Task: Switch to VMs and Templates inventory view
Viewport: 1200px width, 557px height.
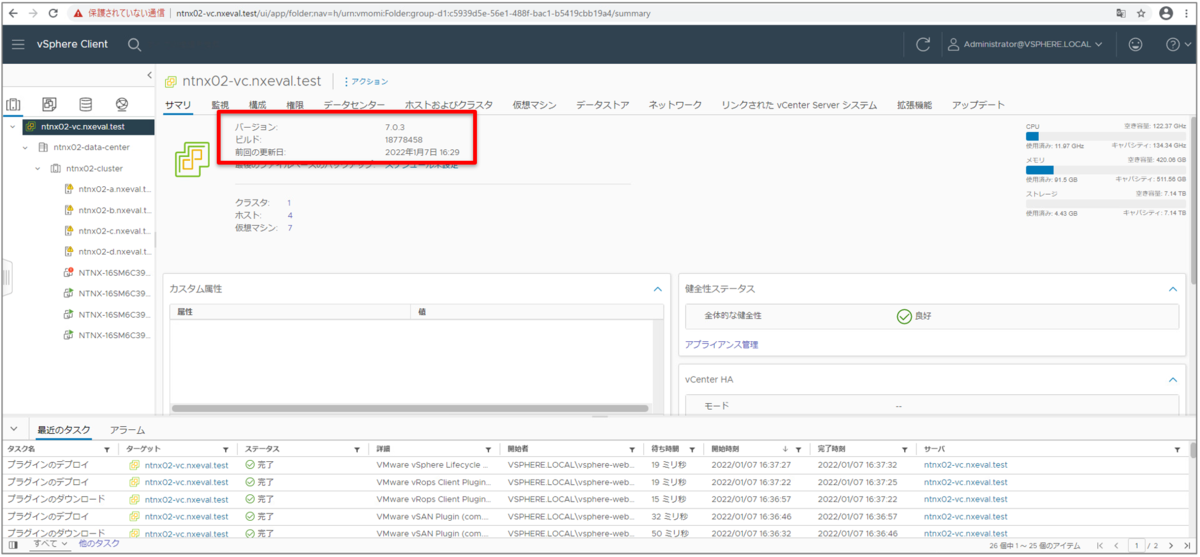Action: pos(49,104)
